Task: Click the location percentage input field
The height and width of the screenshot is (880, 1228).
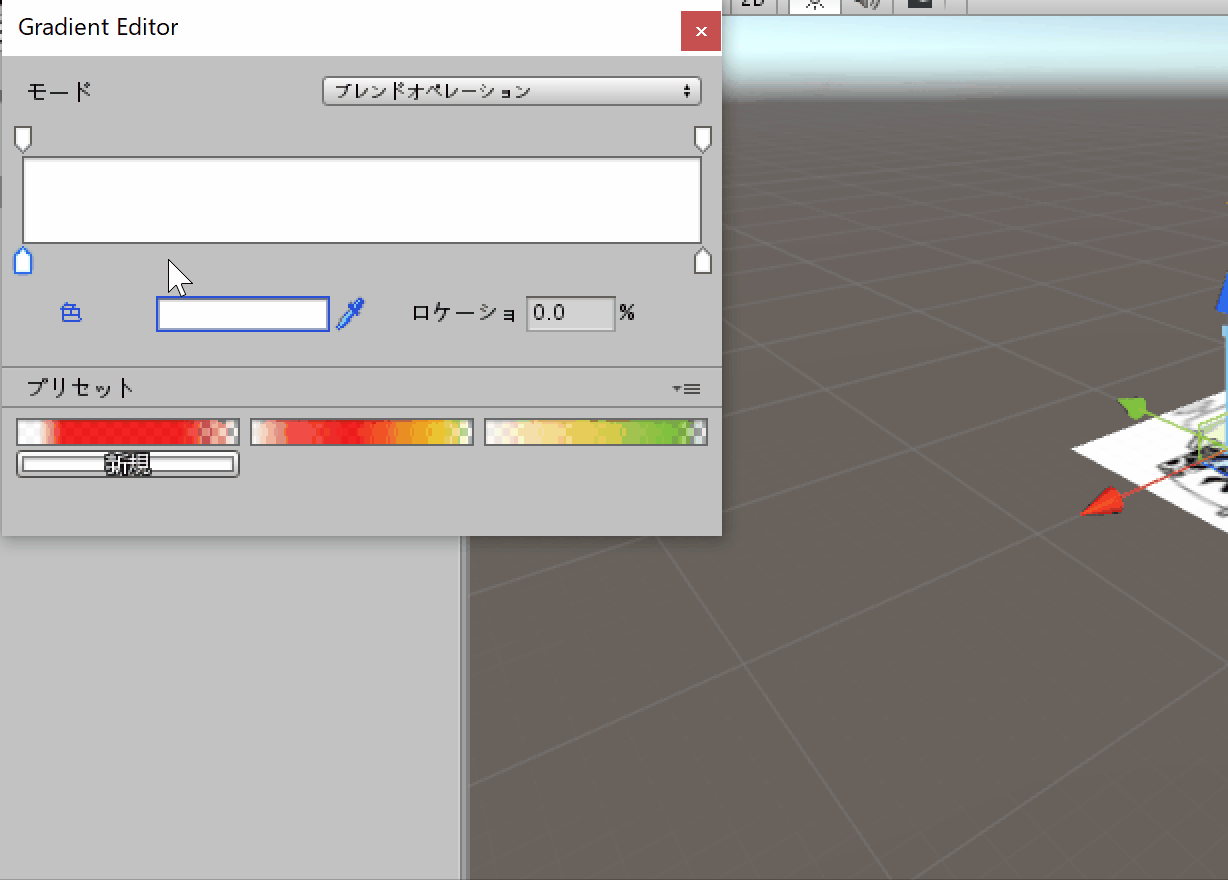Action: (570, 314)
